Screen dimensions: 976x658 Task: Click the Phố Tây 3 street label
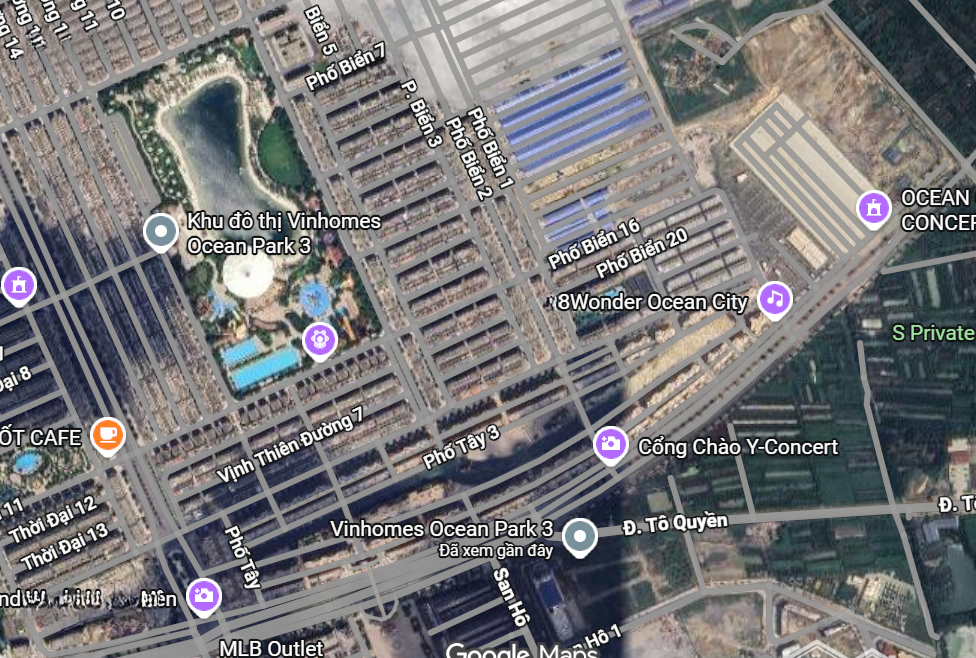[461, 447]
